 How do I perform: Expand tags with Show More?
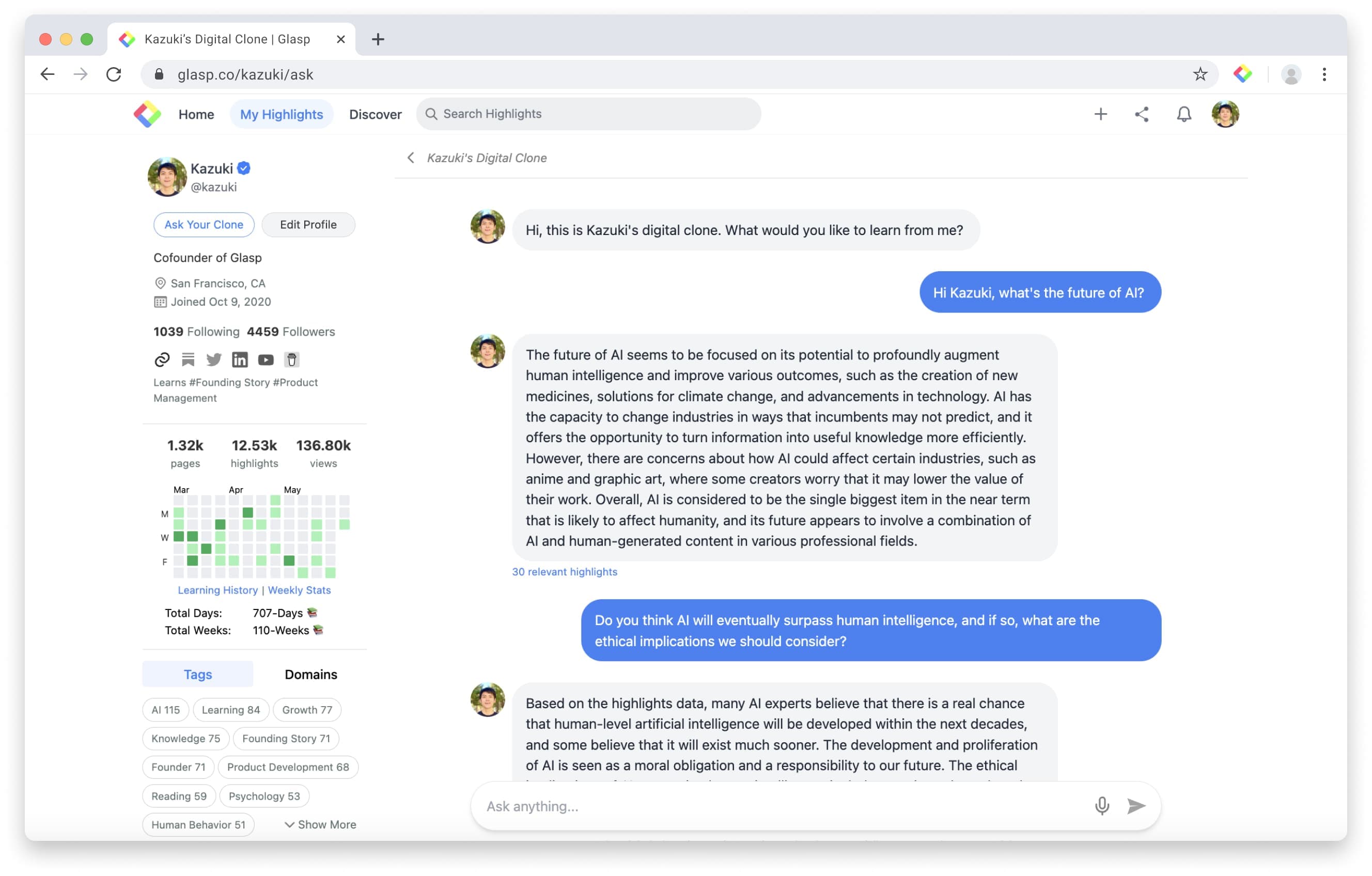(x=320, y=824)
